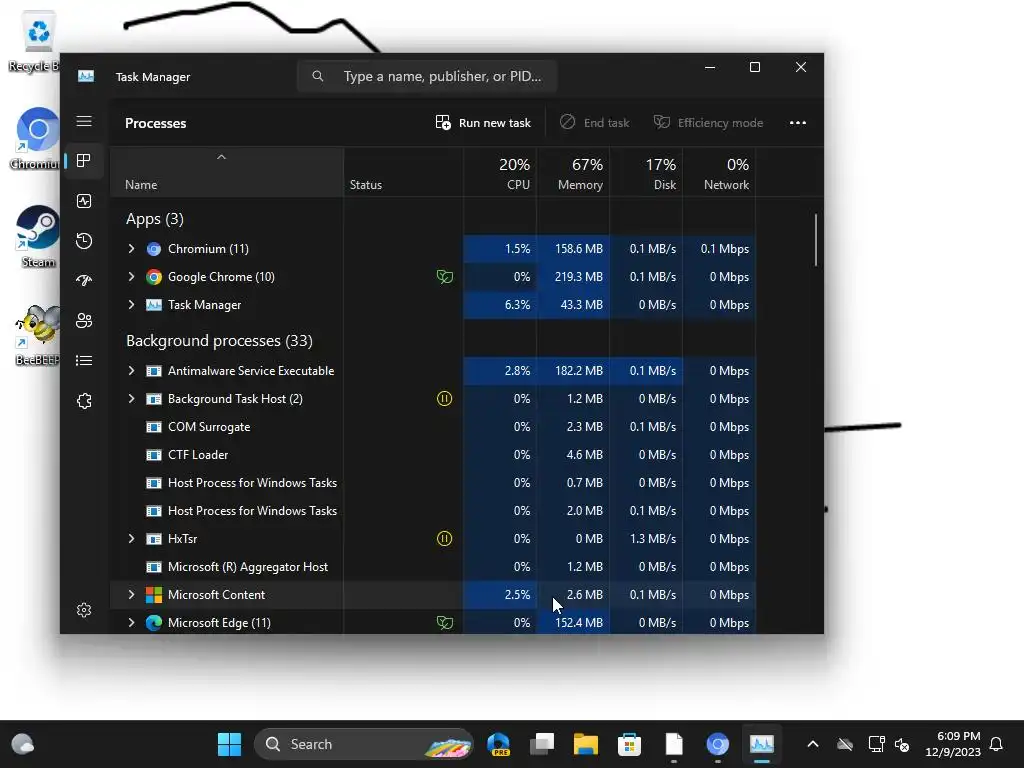The width and height of the screenshot is (1024, 768).
Task: Select Microsoft (R) Aggregator Host process
Action: (x=432, y=567)
